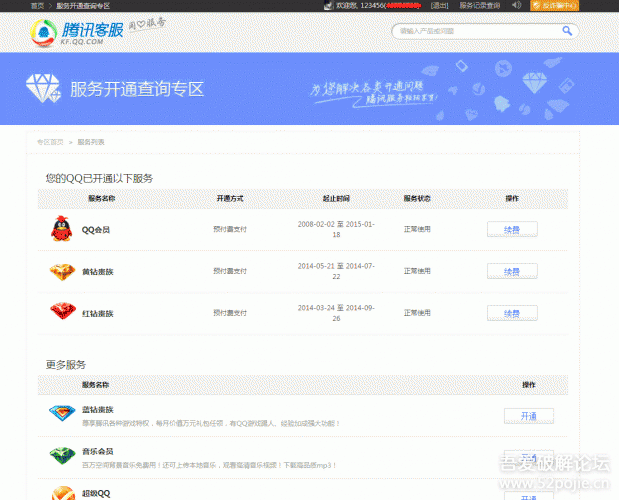Screen dimensions: 619x500
Task: Click the 超级QQ service name
Action: click(x=96, y=493)
